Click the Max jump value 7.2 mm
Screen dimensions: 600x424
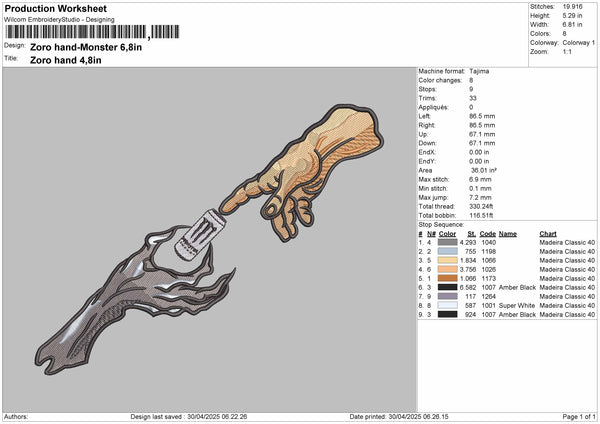[x=480, y=198]
